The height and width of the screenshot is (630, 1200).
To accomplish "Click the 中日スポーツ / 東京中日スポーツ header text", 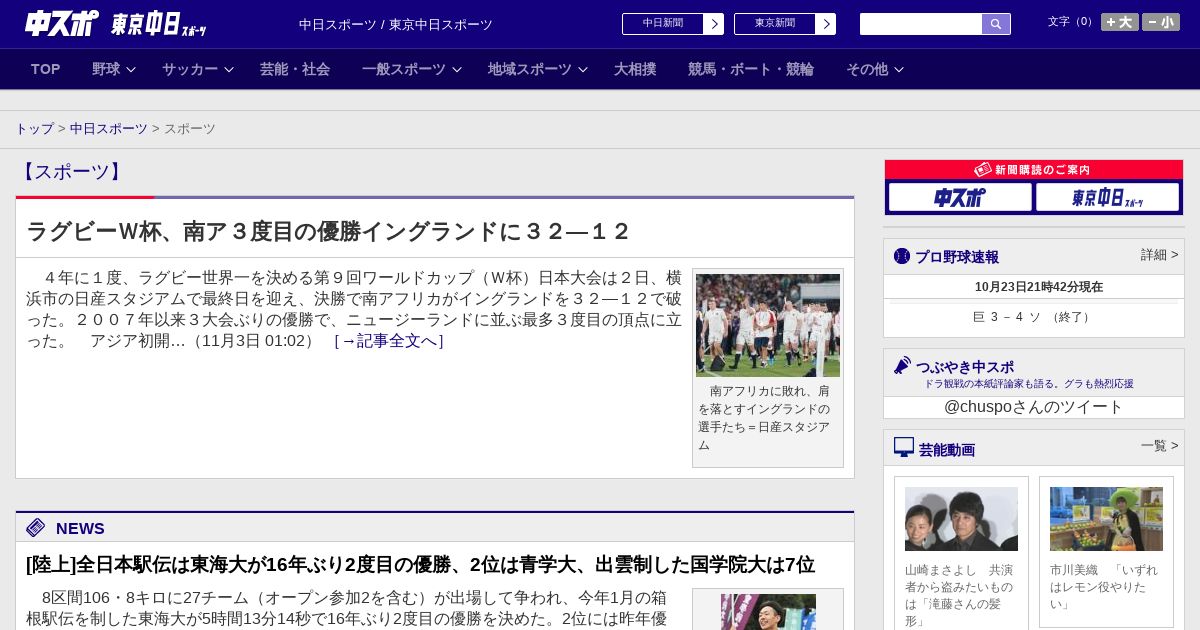I will point(396,24).
